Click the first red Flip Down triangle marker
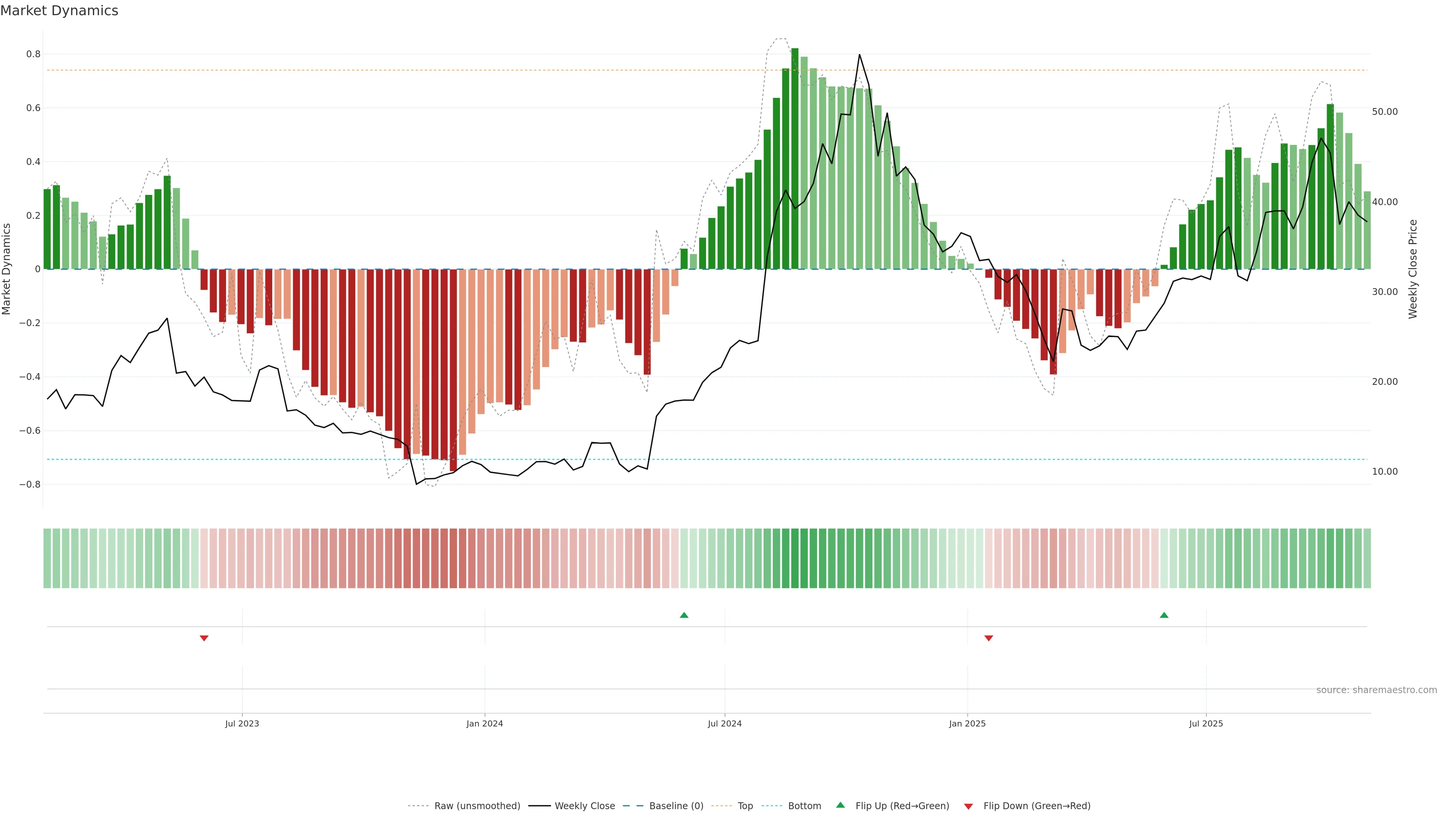This screenshot has width=1456, height=819. tap(204, 638)
